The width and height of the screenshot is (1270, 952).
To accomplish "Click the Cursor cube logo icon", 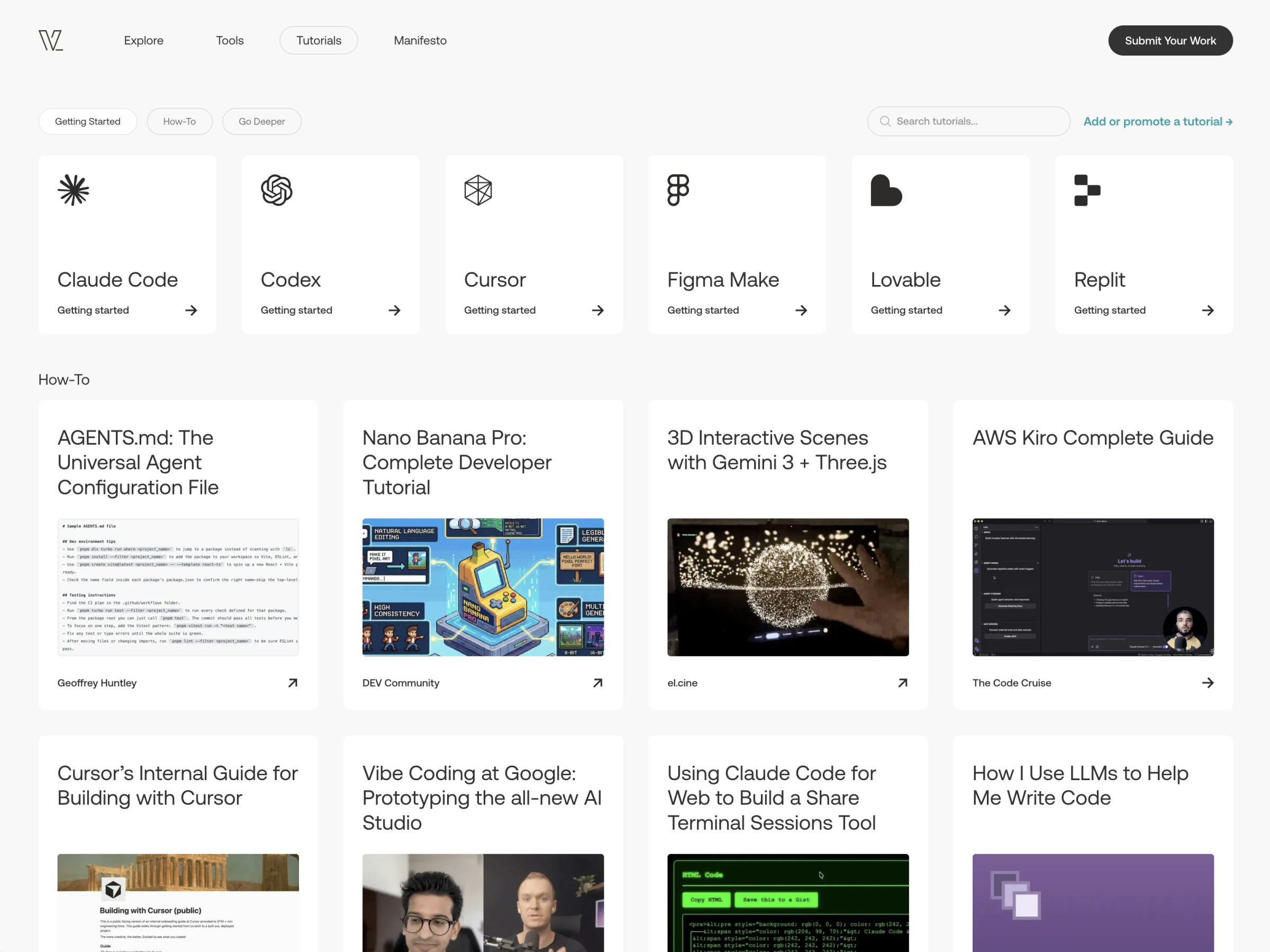I will (479, 190).
